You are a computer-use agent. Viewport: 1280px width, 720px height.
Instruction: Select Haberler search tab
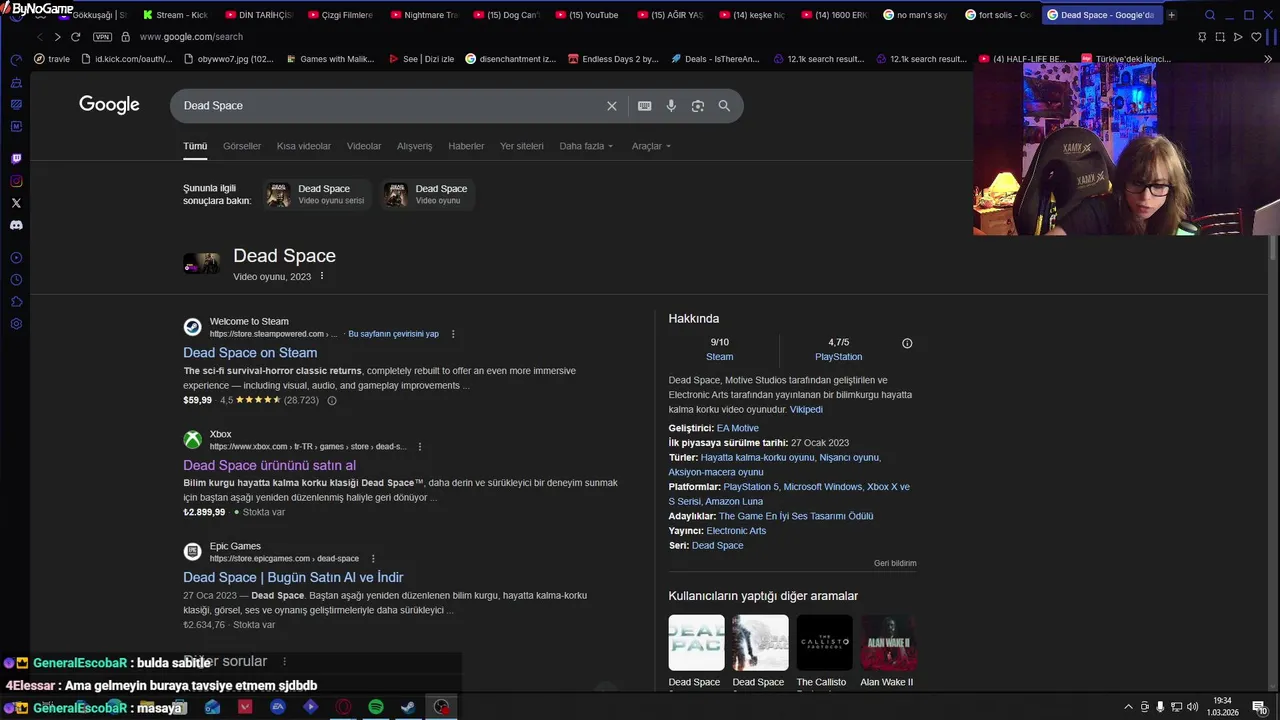[466, 146]
